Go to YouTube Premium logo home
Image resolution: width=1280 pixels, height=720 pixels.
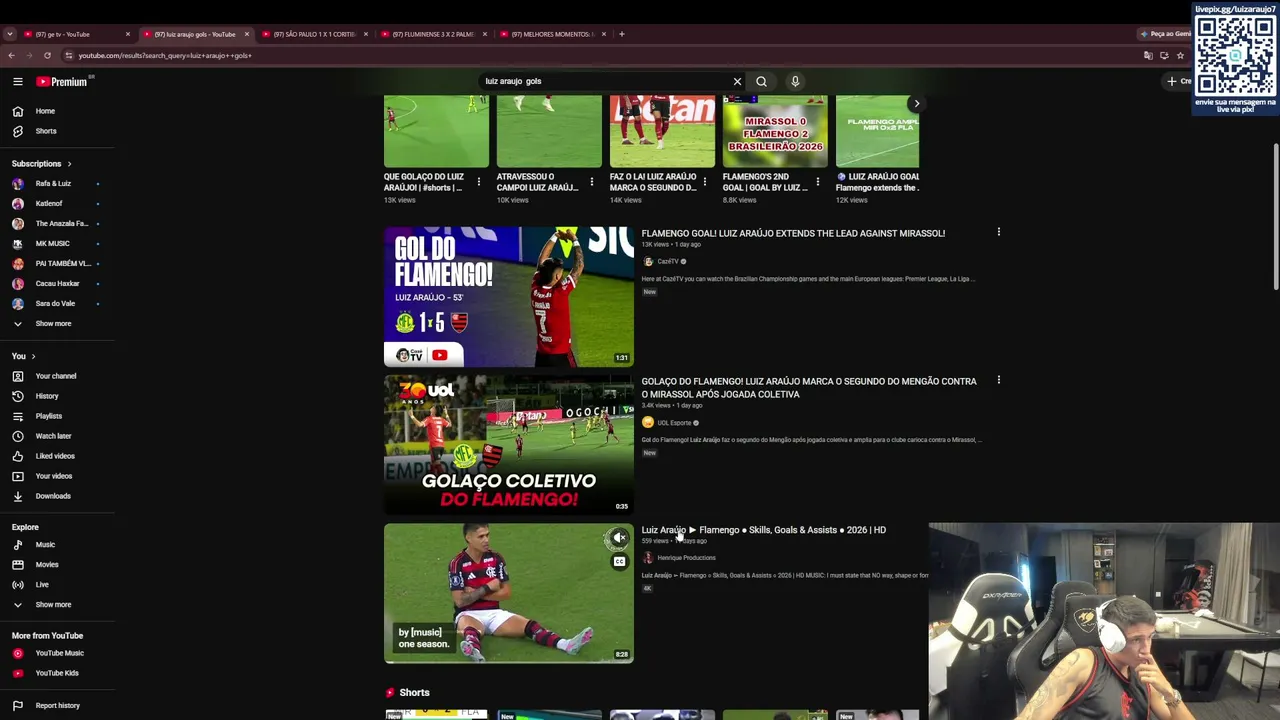point(62,82)
